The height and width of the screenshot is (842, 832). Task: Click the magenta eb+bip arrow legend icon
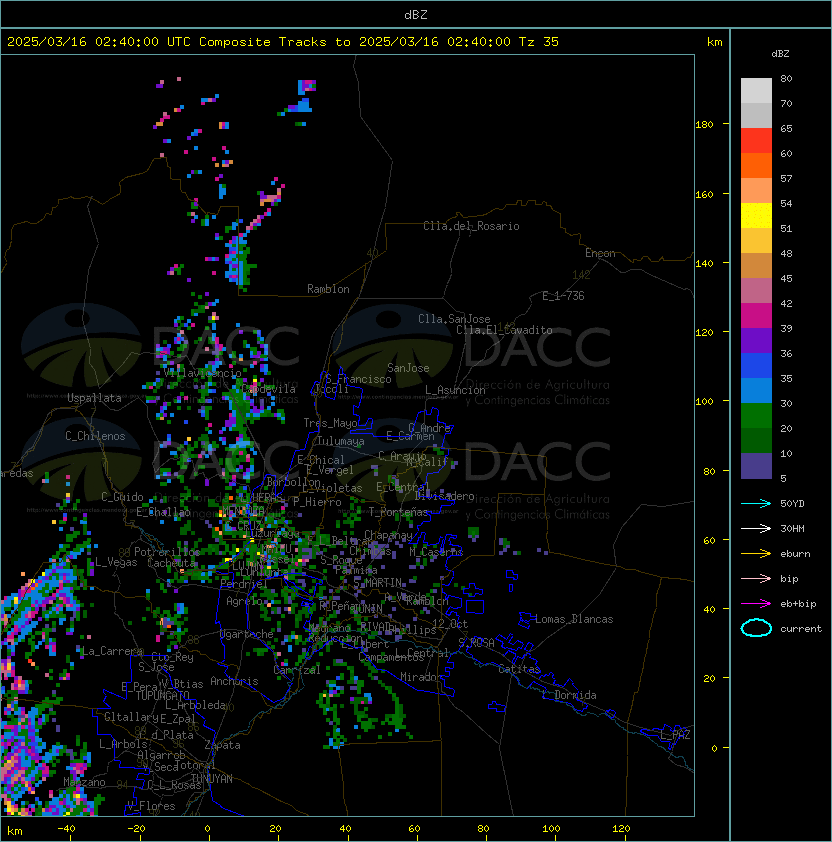point(756,604)
